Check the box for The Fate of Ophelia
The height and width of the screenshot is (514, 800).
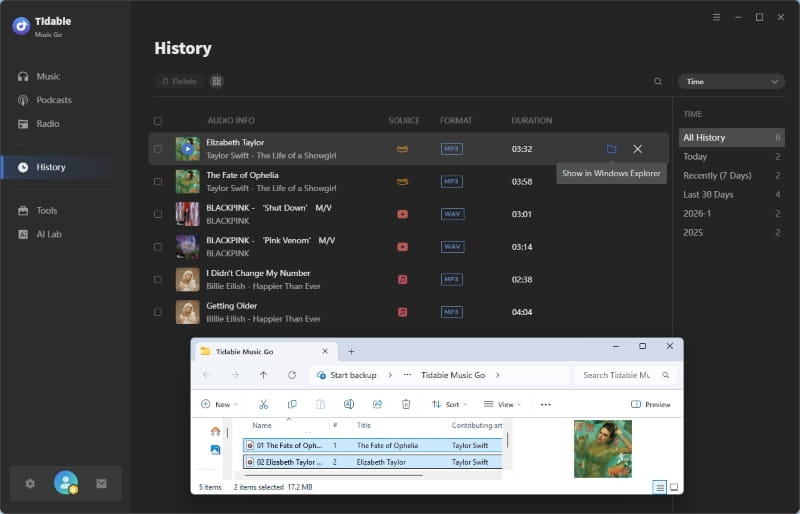(x=158, y=181)
